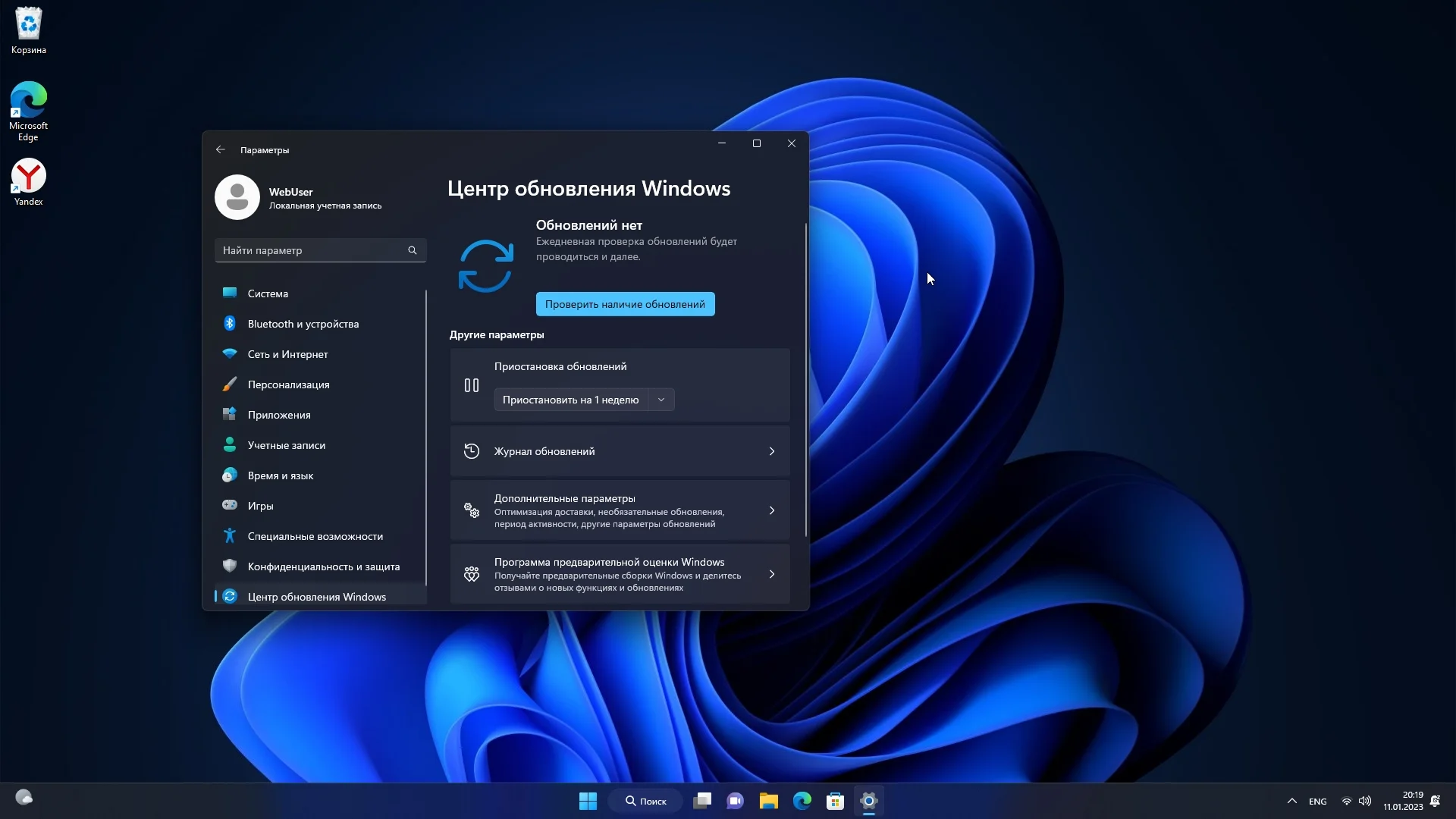
Task: Click the Find a setting search field
Action: pyautogui.click(x=311, y=250)
